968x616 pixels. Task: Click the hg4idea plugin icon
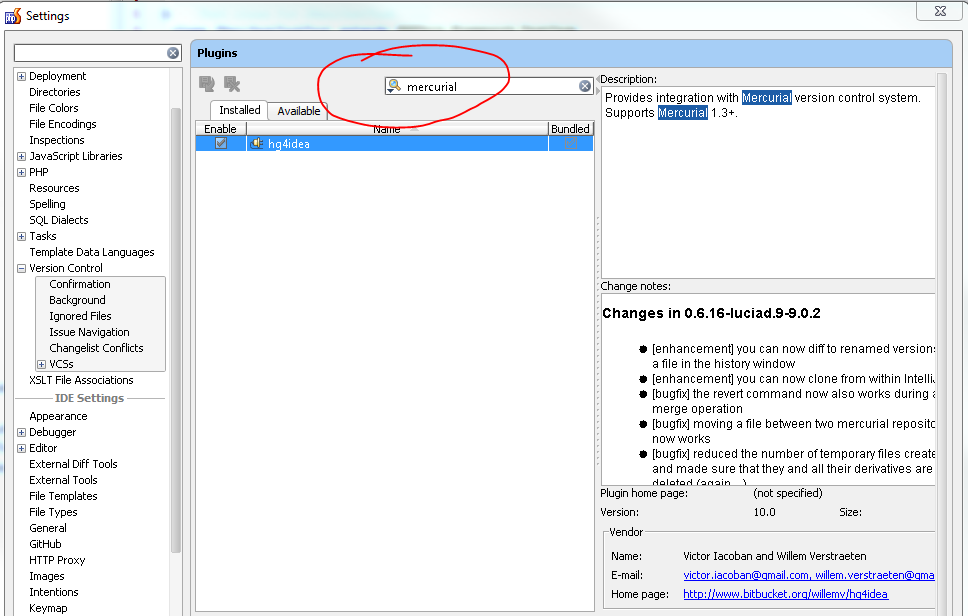point(256,144)
